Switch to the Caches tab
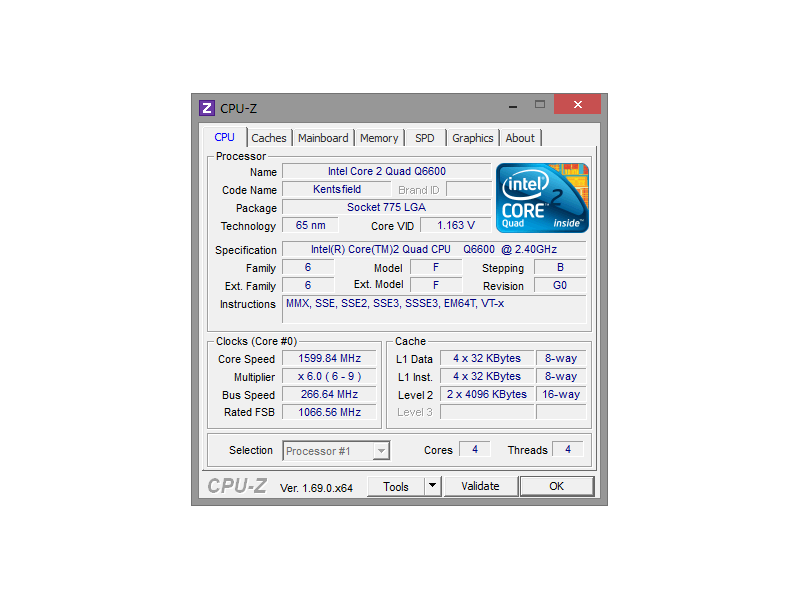Viewport: 800px width, 600px height. point(268,138)
